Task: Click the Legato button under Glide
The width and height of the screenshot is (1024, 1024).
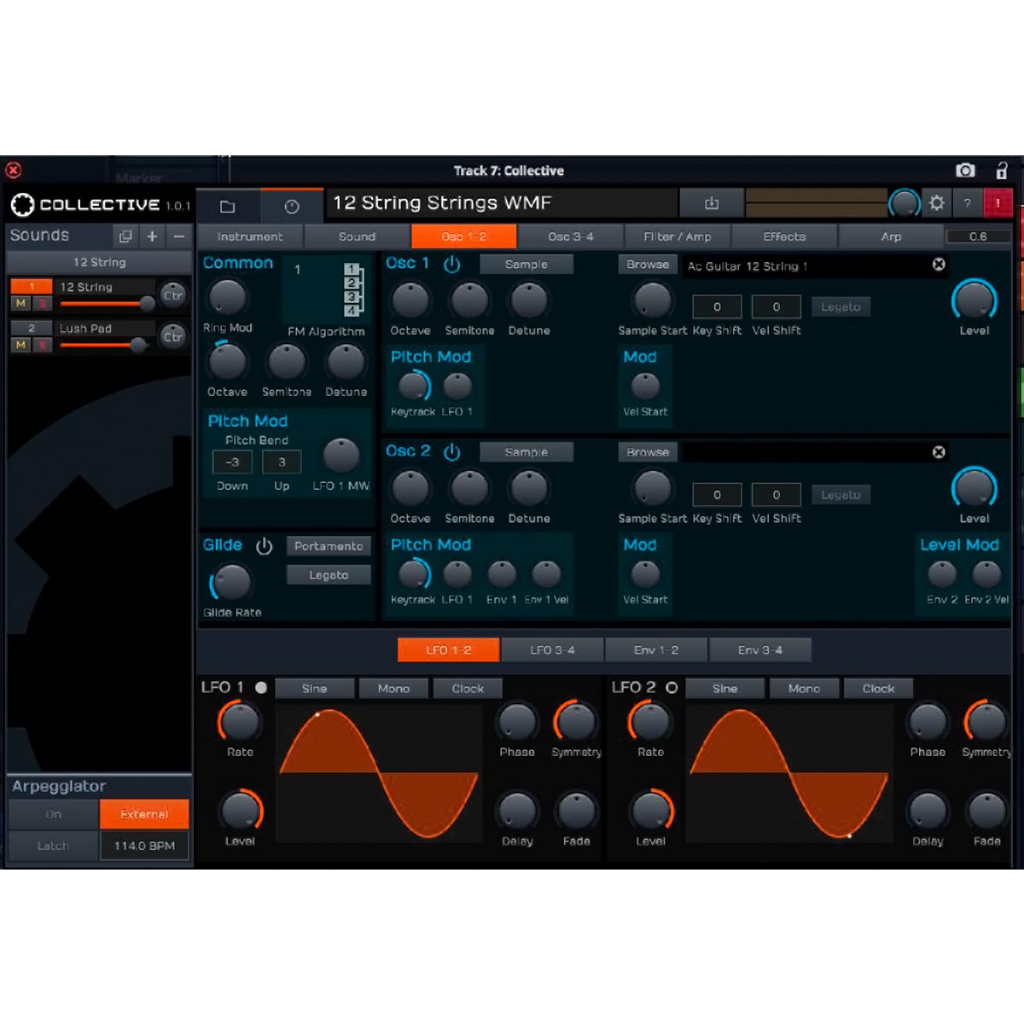Action: 328,575
